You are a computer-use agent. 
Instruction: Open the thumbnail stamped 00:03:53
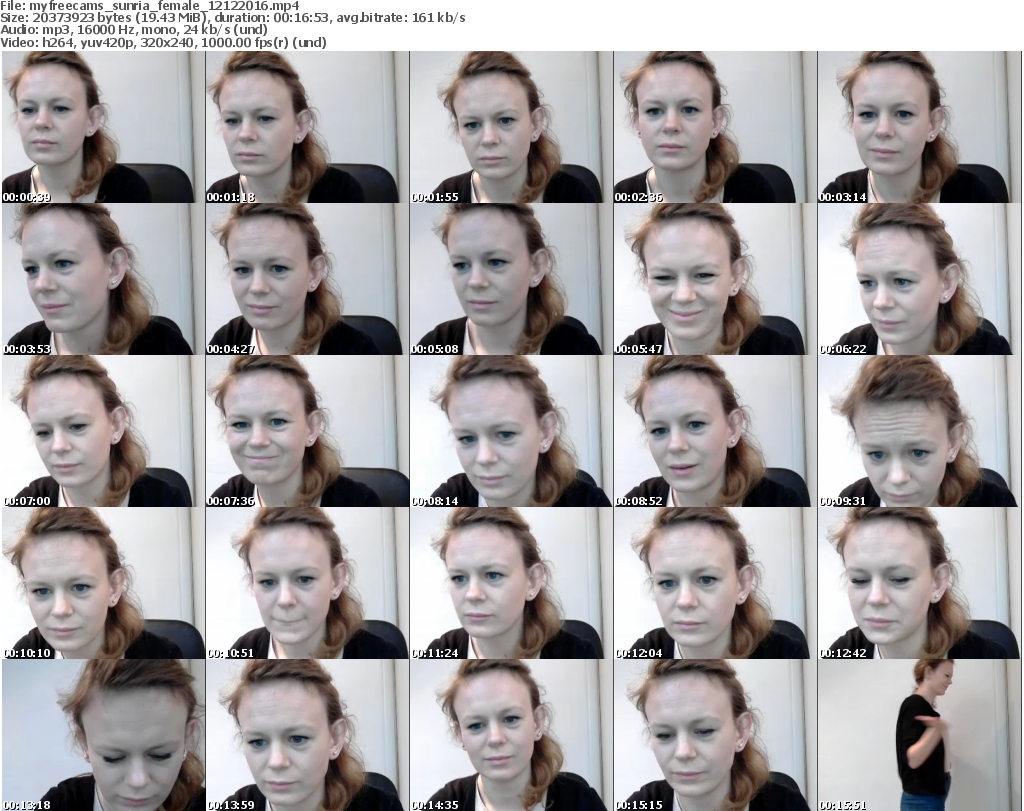(103, 279)
